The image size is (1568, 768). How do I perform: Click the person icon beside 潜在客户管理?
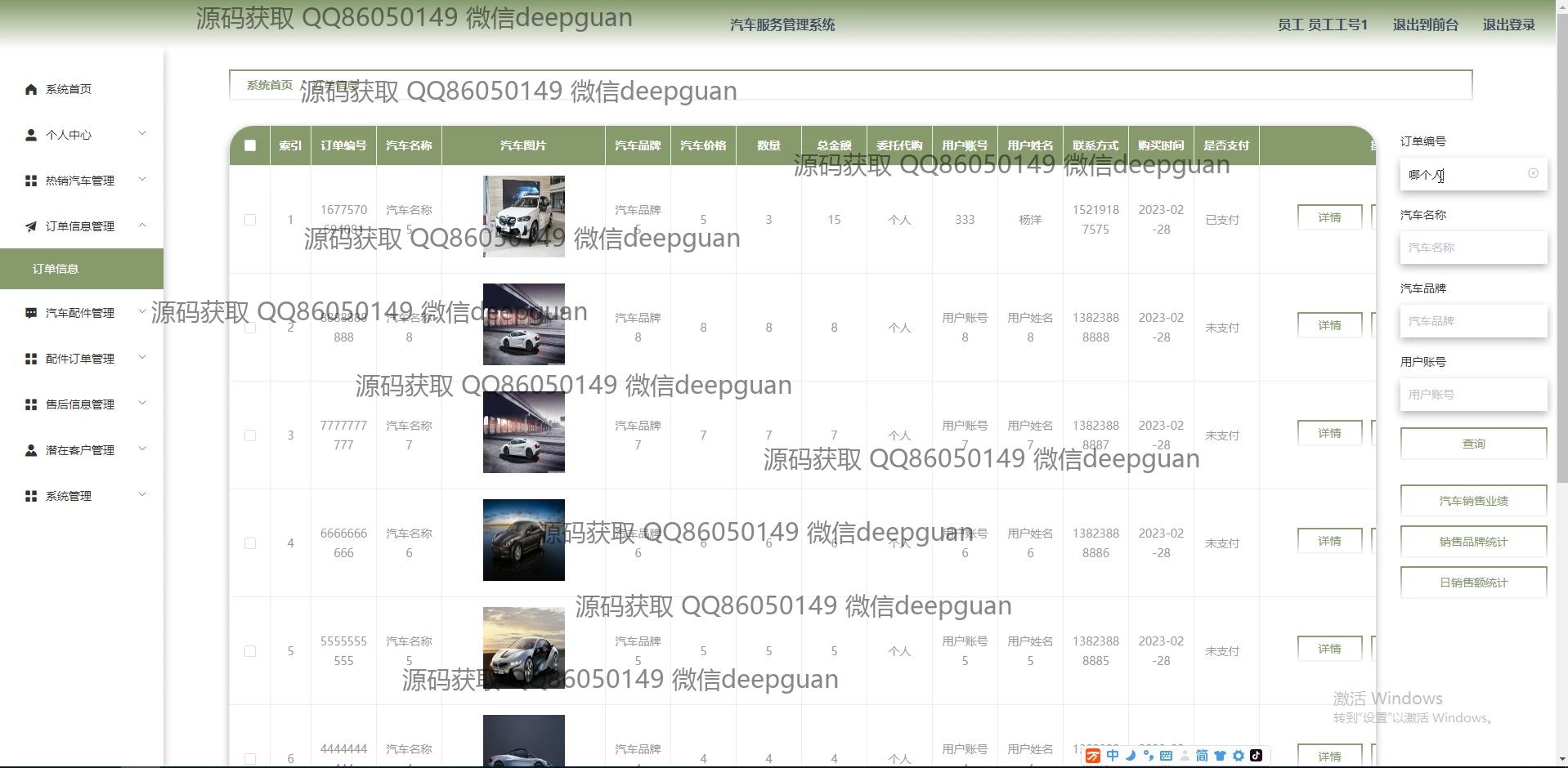point(31,450)
